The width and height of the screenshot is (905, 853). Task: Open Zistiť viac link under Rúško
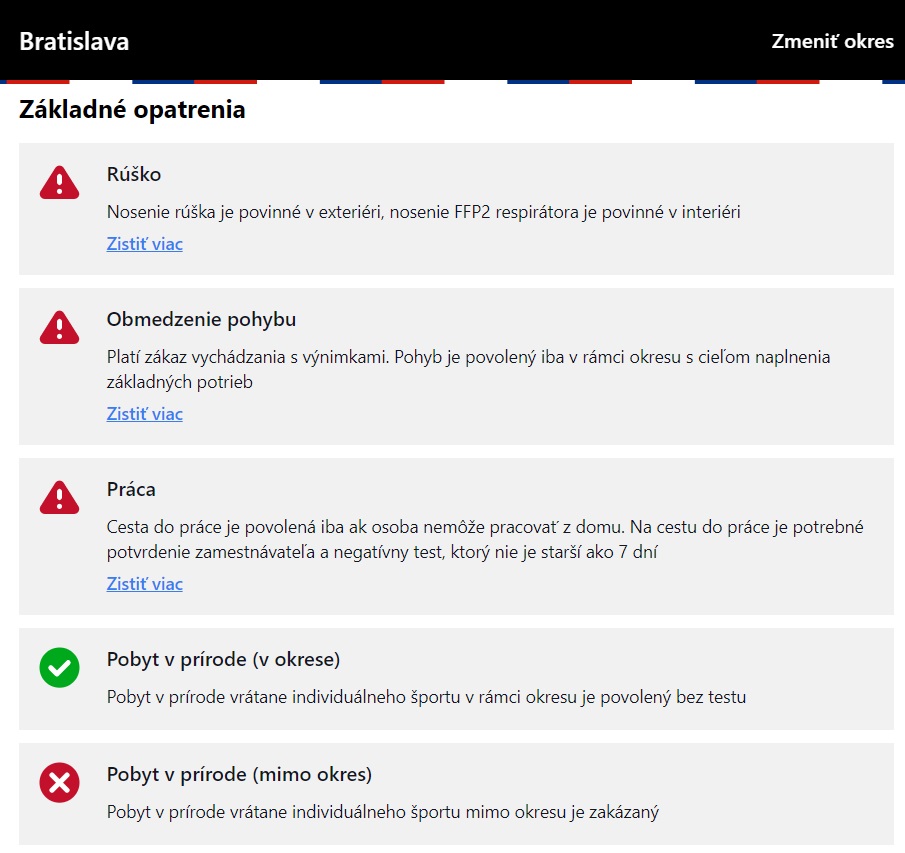click(144, 244)
